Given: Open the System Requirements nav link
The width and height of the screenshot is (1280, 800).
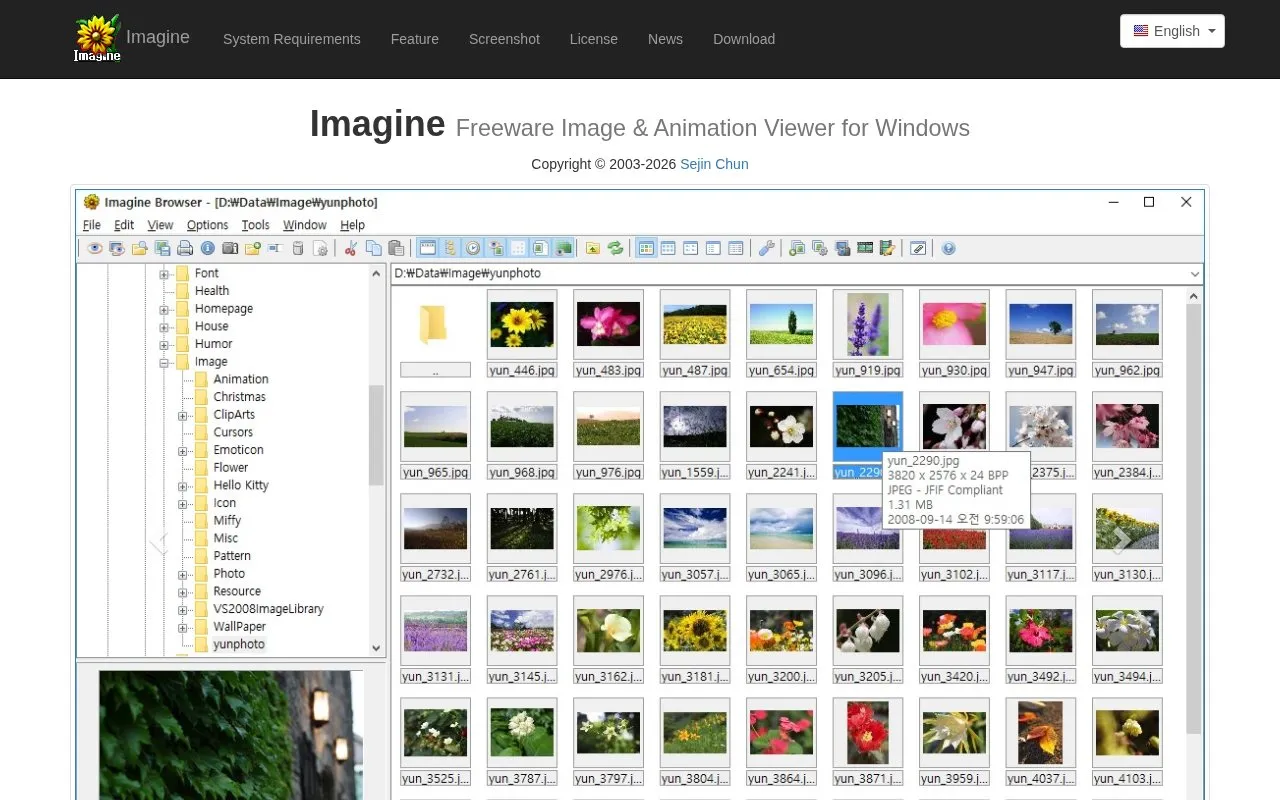Looking at the screenshot, I should click(292, 39).
